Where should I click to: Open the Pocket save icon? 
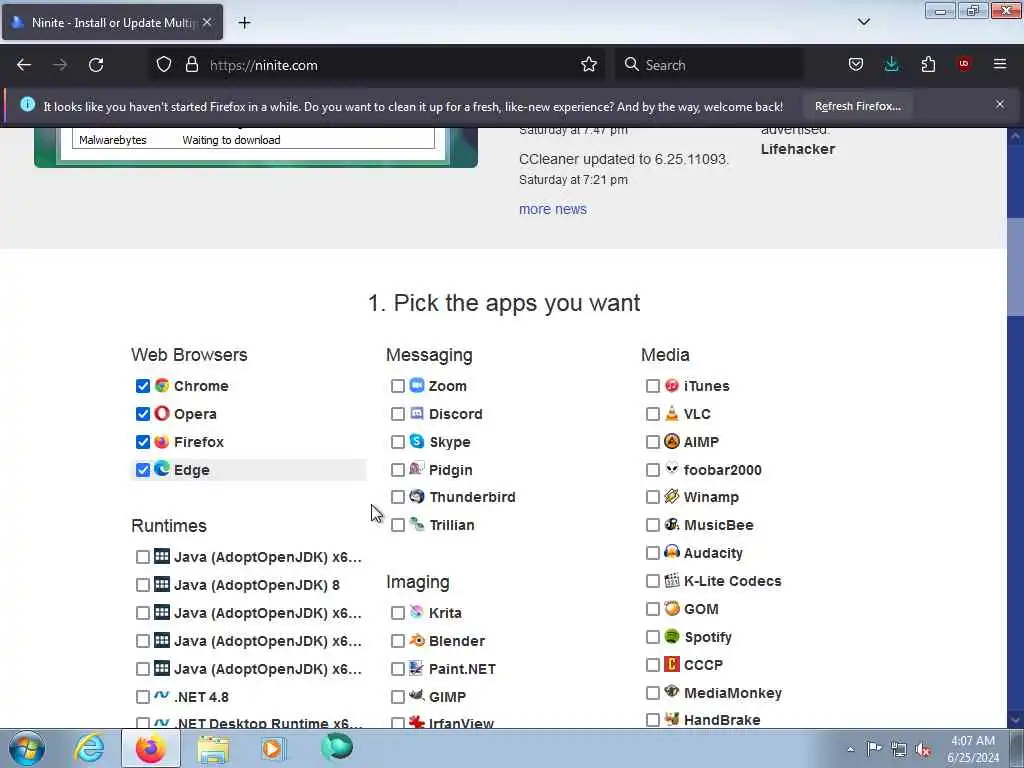pyautogui.click(x=856, y=65)
